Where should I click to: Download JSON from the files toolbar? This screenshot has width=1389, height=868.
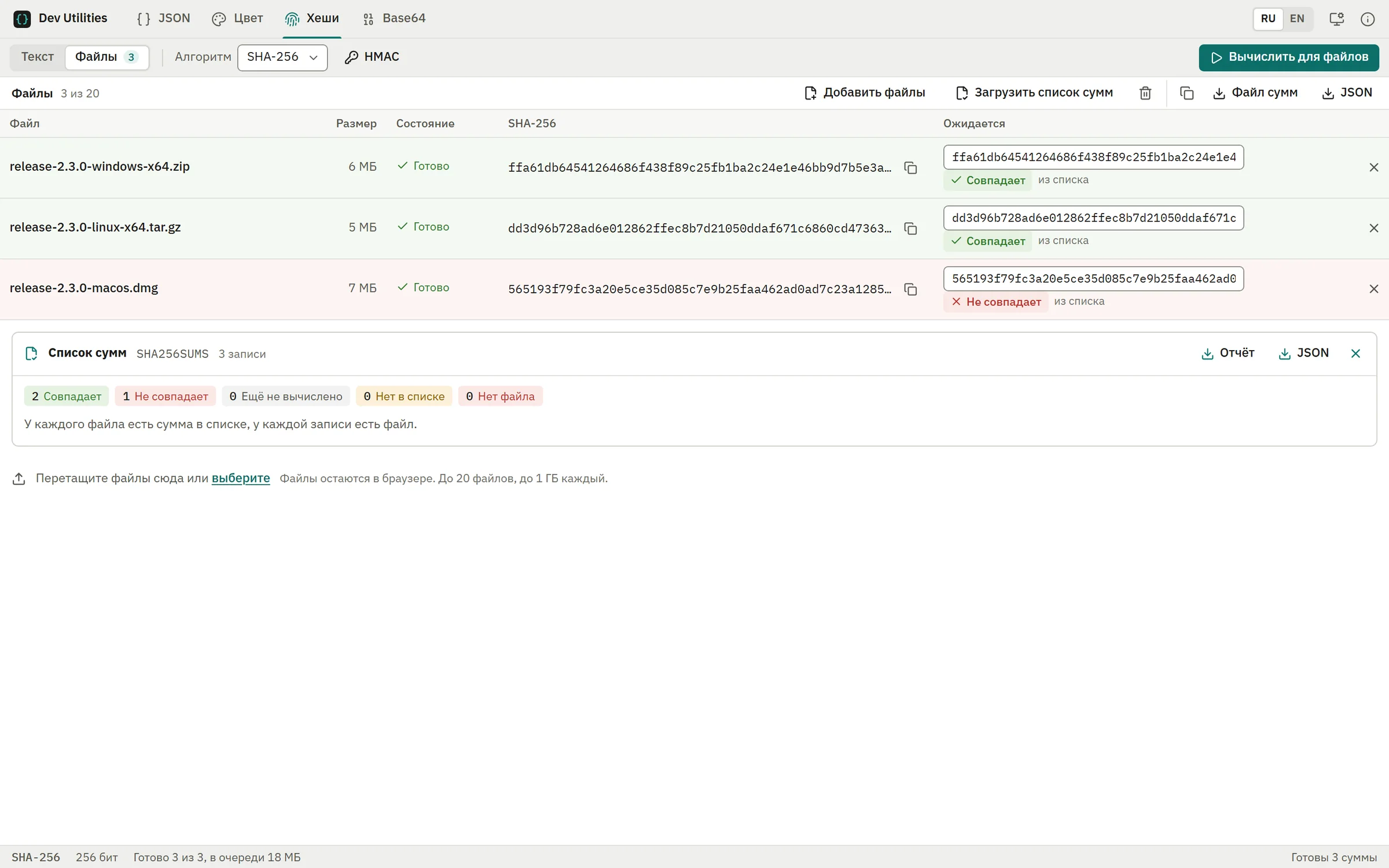[x=1347, y=93]
